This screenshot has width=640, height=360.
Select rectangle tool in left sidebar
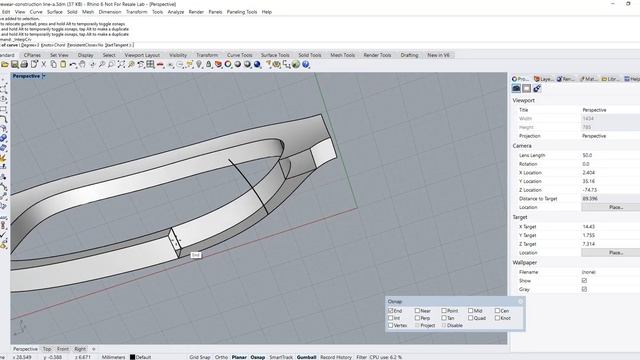click(4, 109)
